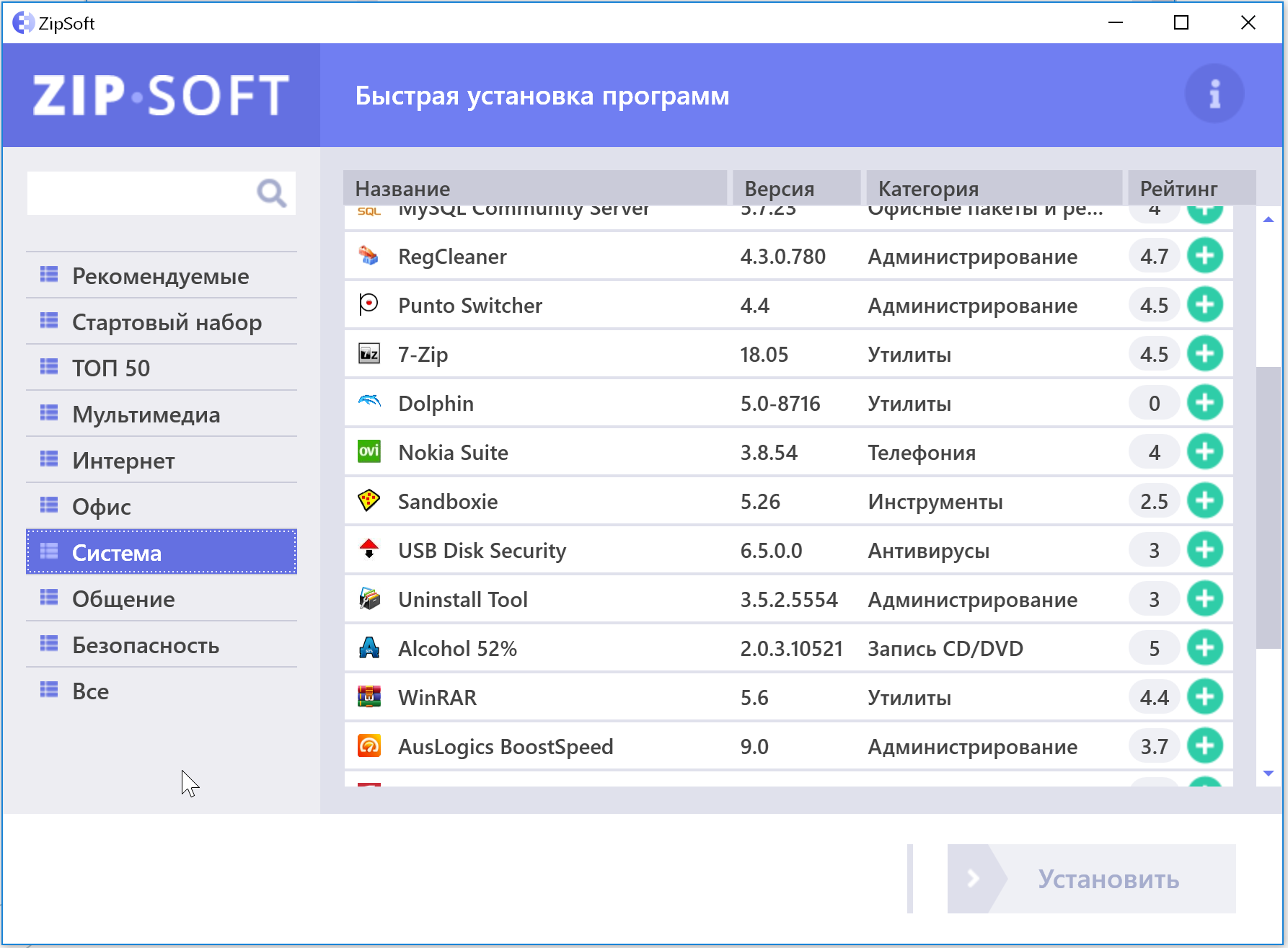Click the Alcohol 52% app icon
This screenshot has height=948, width=1288.
click(x=369, y=647)
